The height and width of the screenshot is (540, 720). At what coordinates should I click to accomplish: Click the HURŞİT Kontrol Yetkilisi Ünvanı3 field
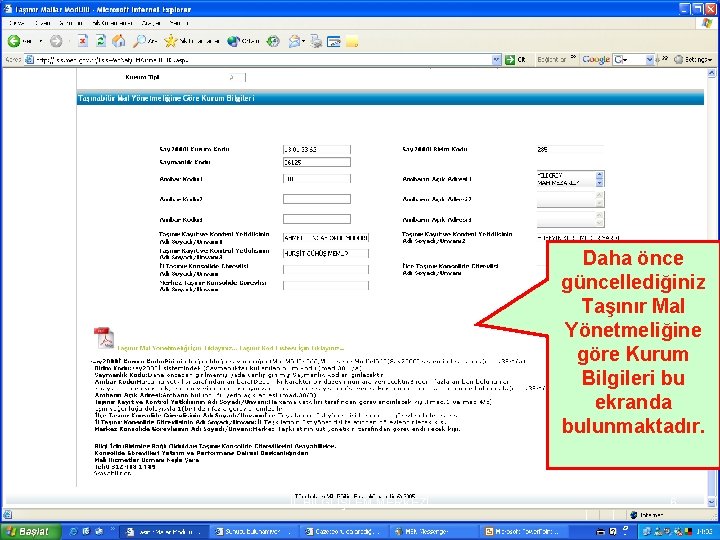click(326, 253)
